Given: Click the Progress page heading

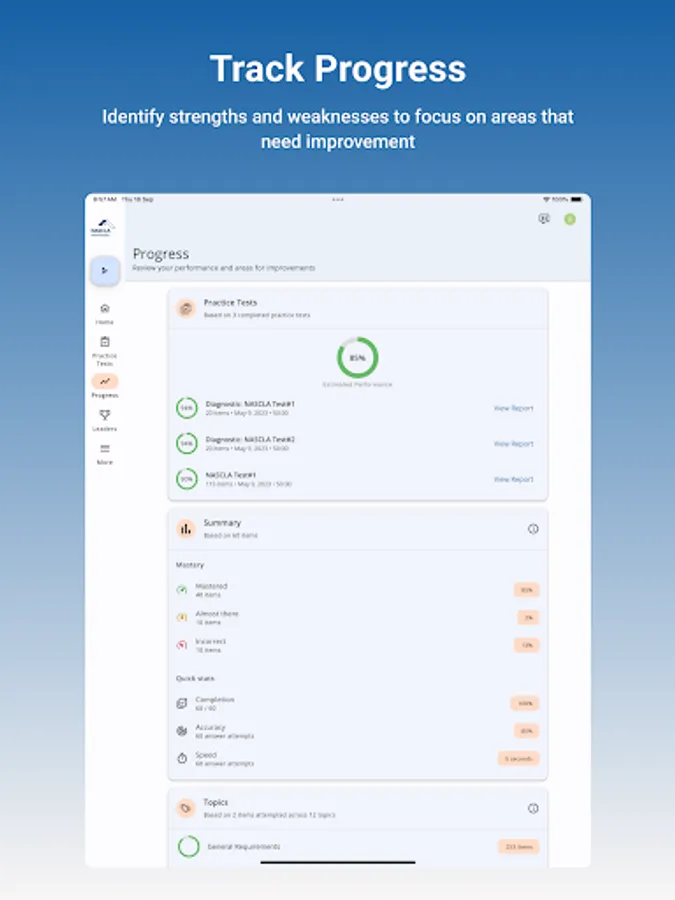Looking at the screenshot, I should [161, 254].
